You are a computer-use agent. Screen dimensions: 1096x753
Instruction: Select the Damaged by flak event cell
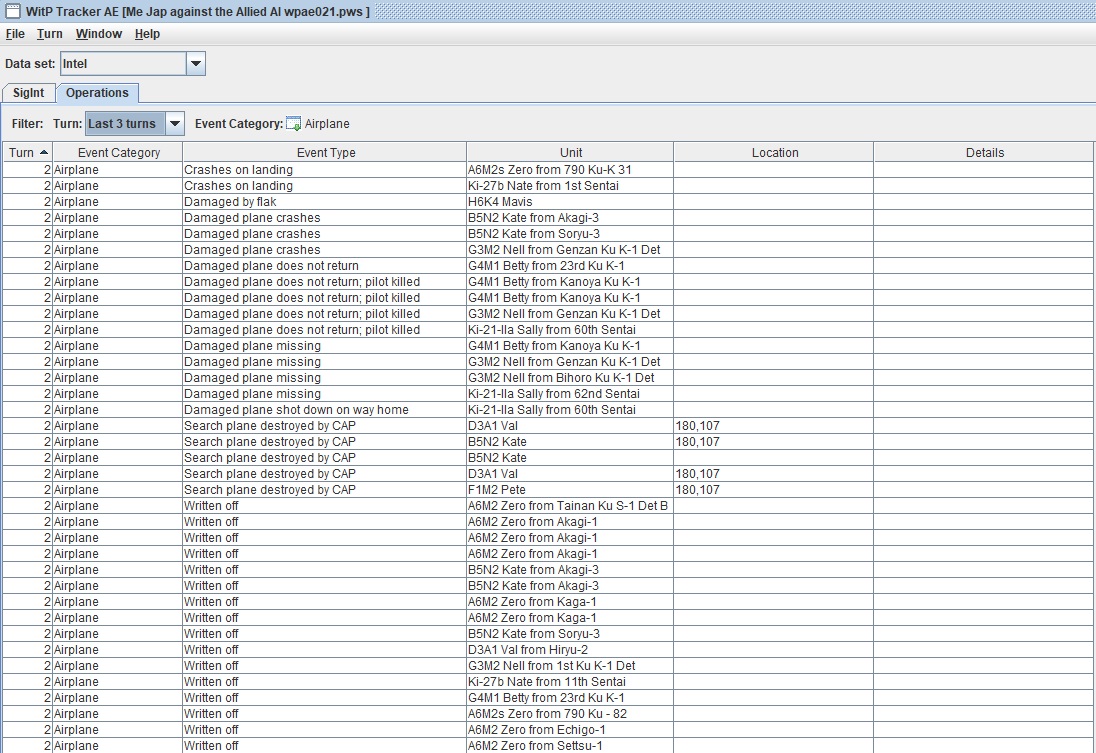click(324, 202)
